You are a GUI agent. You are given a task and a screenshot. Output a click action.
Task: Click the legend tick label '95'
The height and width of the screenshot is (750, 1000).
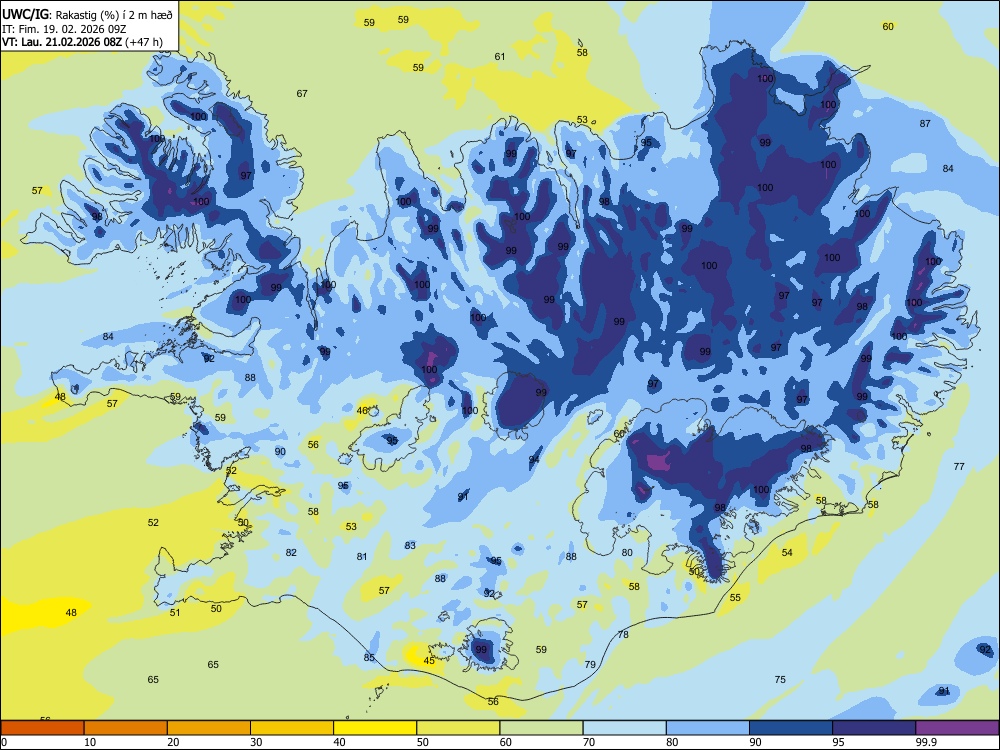[x=839, y=742]
